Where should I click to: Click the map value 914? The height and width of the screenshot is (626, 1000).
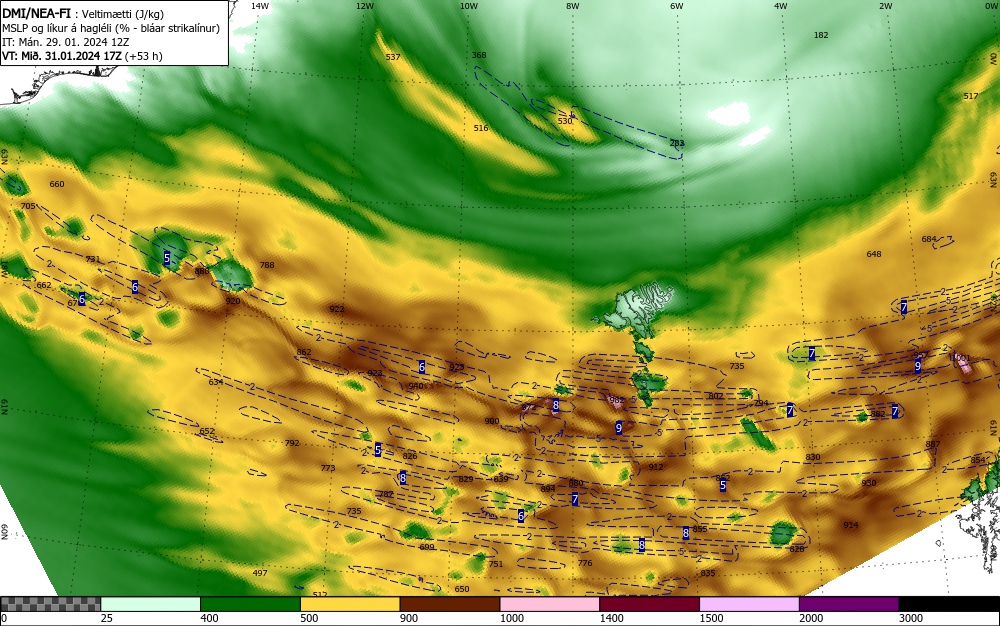pyautogui.click(x=851, y=525)
